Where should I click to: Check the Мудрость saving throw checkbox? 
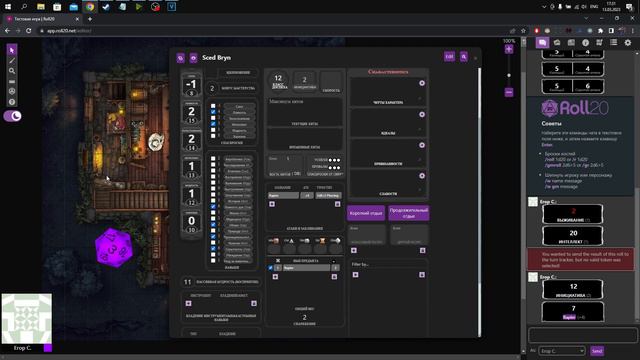coord(213,130)
